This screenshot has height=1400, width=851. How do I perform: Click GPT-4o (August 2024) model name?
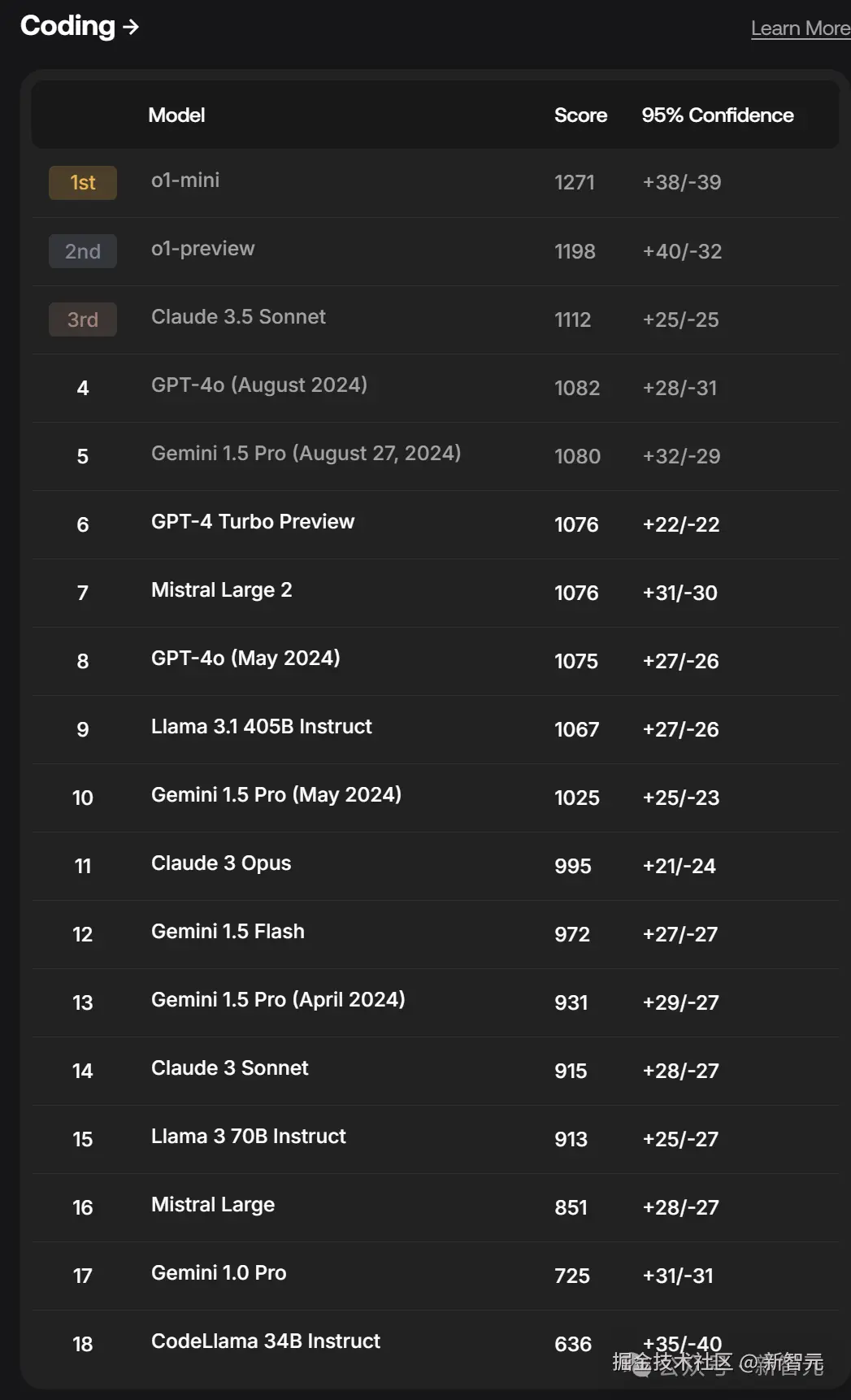pos(259,385)
